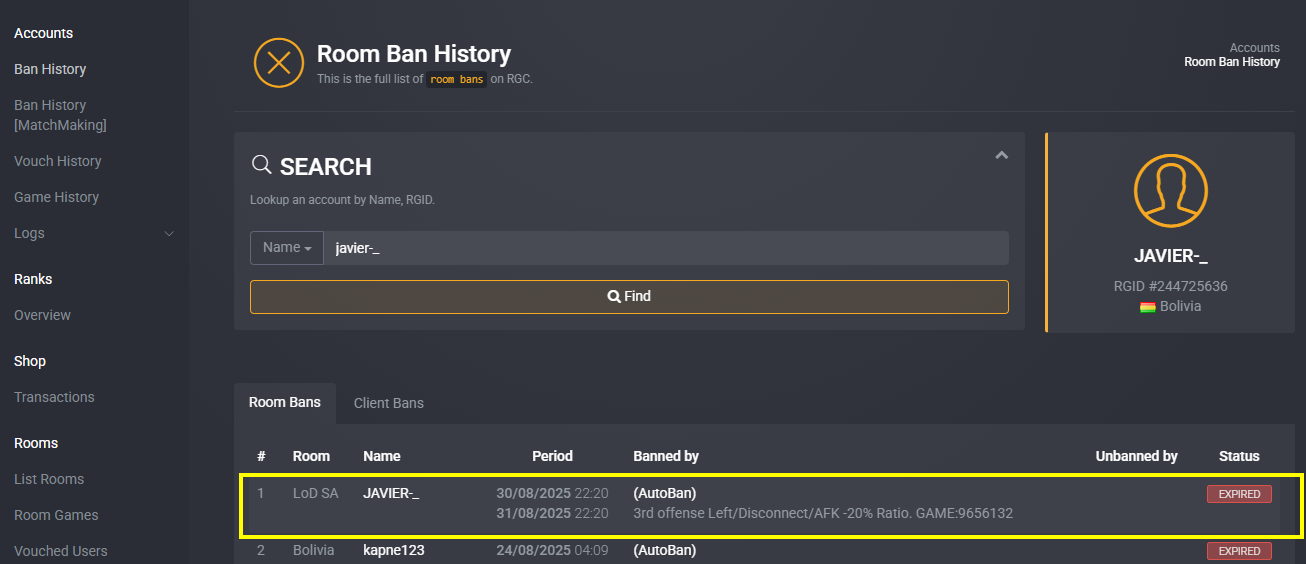This screenshot has width=1306, height=564.
Task: Open Ban History [MatchMaking] in the sidebar
Action: [x=60, y=115]
